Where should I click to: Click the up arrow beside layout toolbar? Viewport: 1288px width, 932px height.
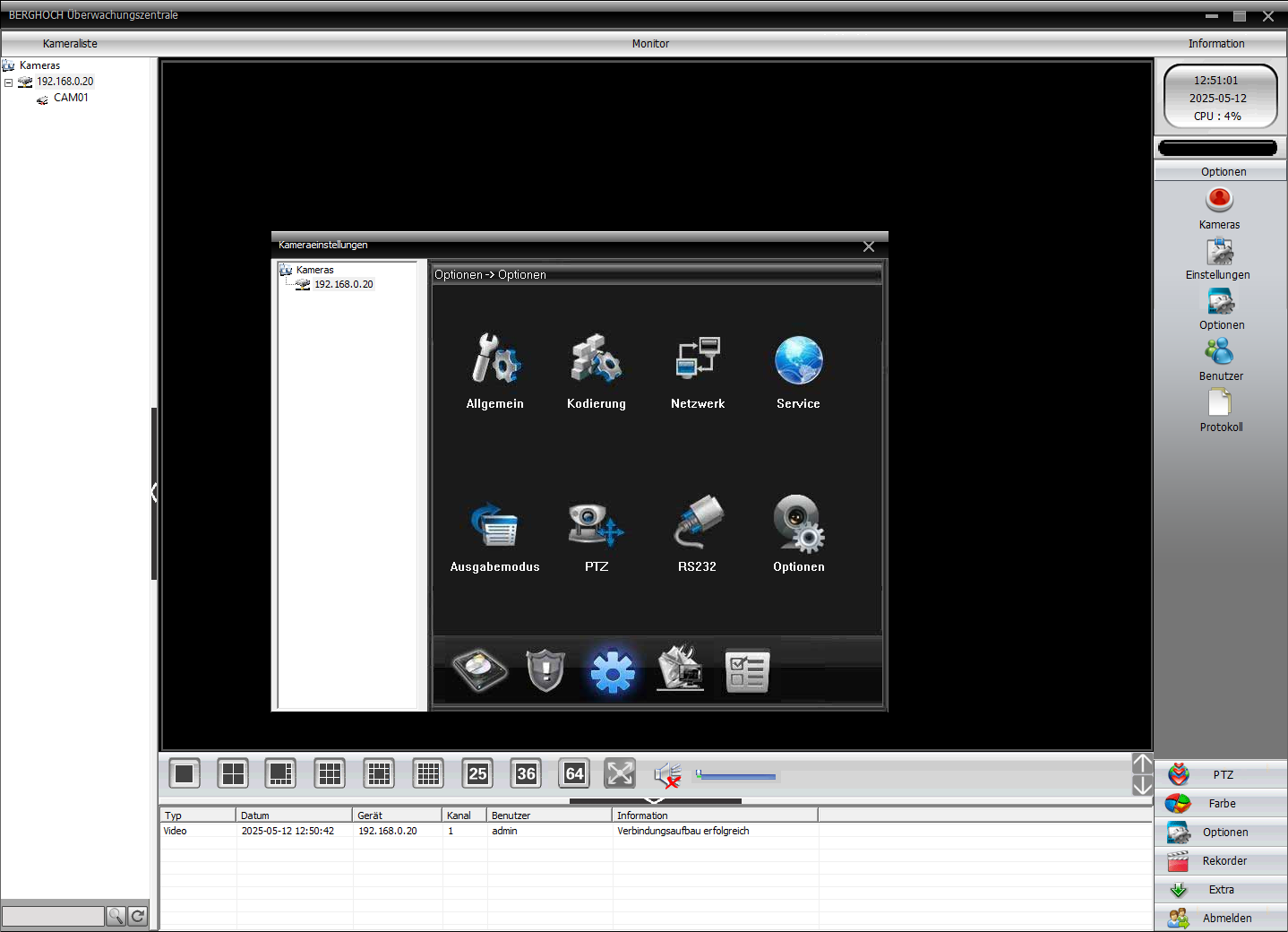pyautogui.click(x=1143, y=764)
